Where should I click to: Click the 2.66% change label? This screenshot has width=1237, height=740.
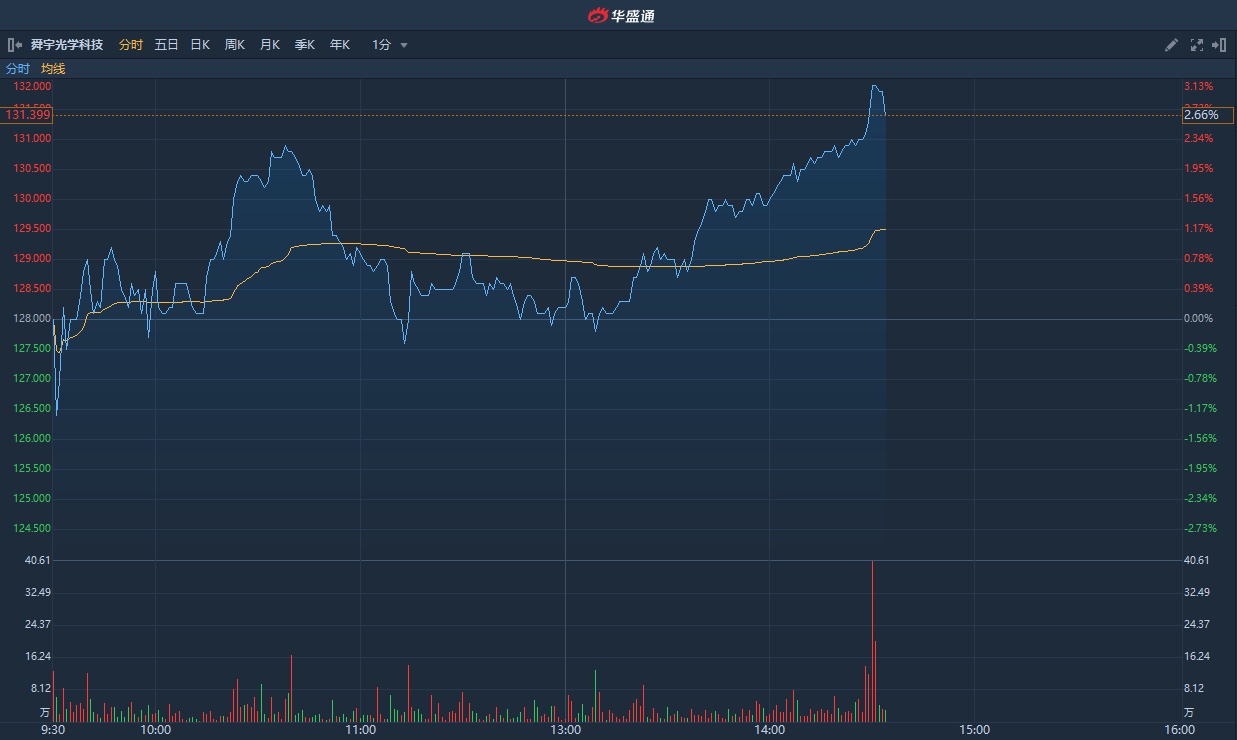1201,115
